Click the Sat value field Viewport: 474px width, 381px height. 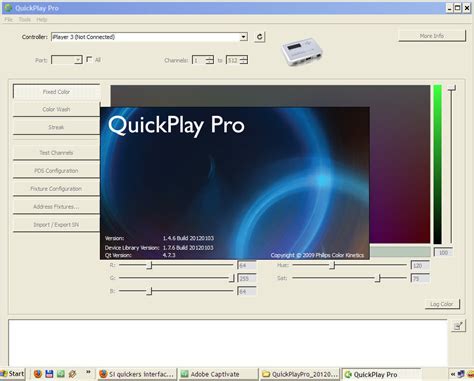click(420, 278)
